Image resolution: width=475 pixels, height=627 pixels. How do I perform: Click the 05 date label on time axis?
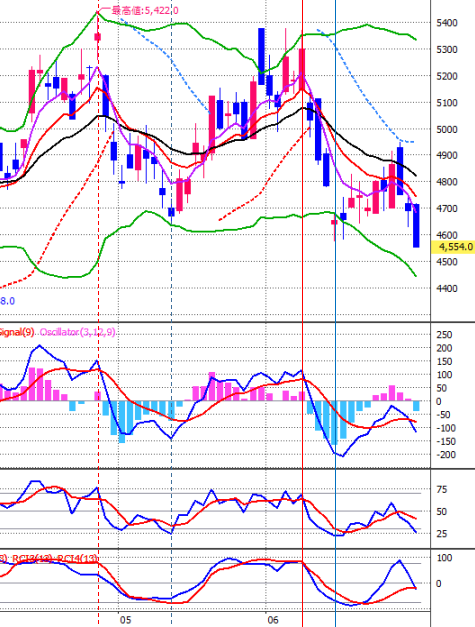(x=125, y=620)
